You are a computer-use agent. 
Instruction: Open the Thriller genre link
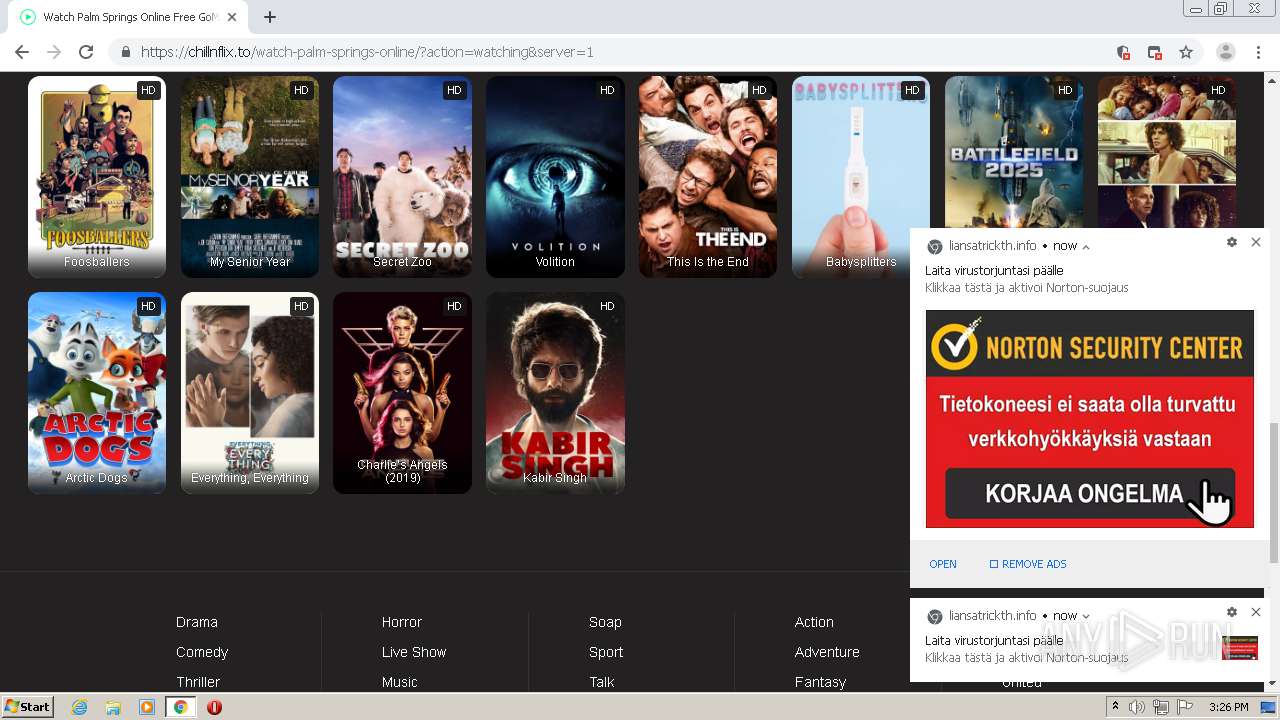point(198,682)
